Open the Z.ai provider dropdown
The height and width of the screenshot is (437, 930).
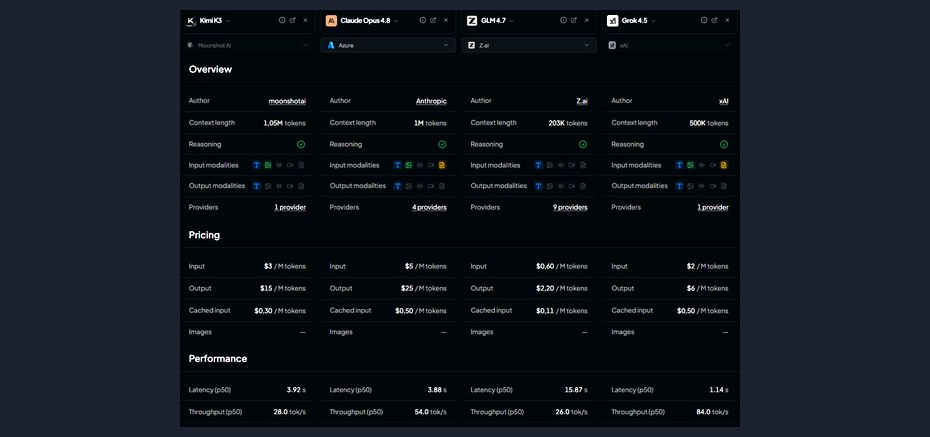529,45
